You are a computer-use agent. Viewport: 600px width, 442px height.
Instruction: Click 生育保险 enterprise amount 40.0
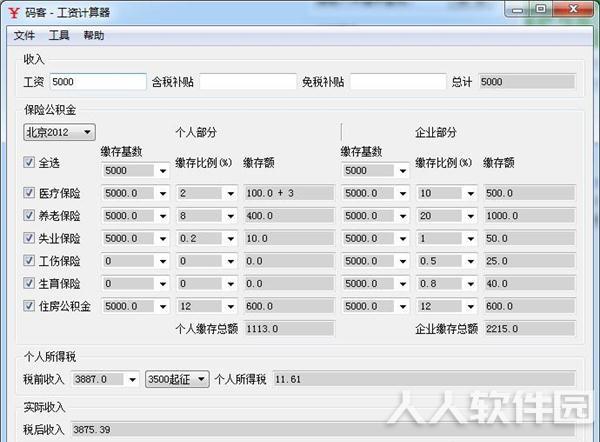[x=529, y=284]
